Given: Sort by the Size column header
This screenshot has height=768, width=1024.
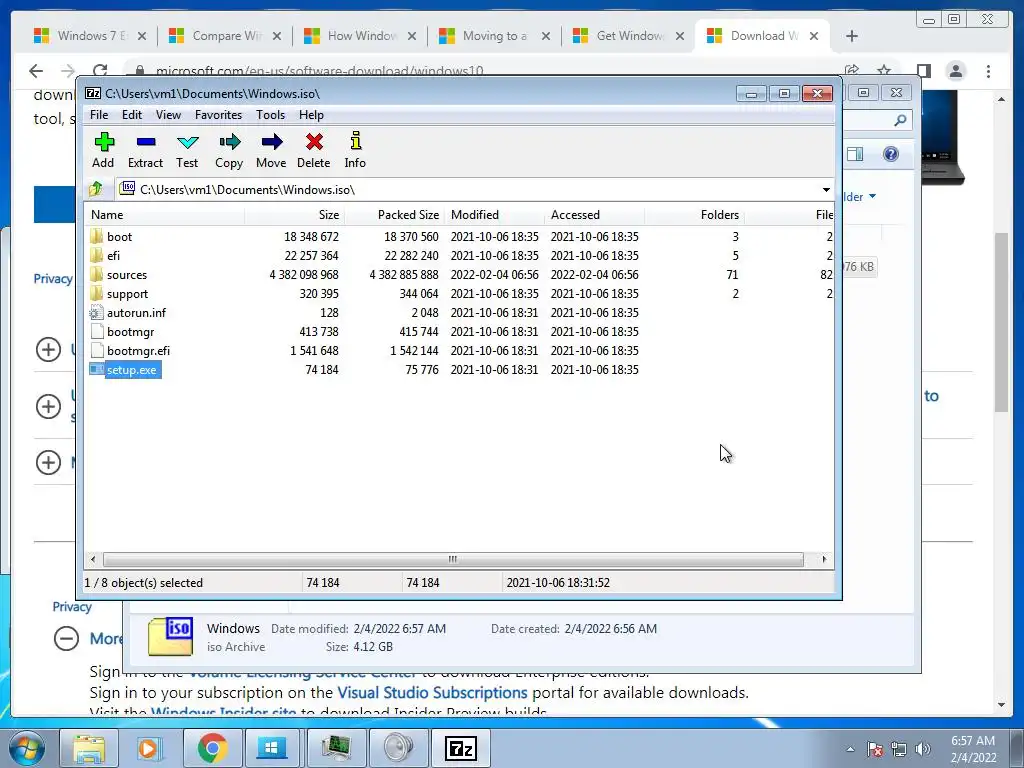Looking at the screenshot, I should 295,215.
